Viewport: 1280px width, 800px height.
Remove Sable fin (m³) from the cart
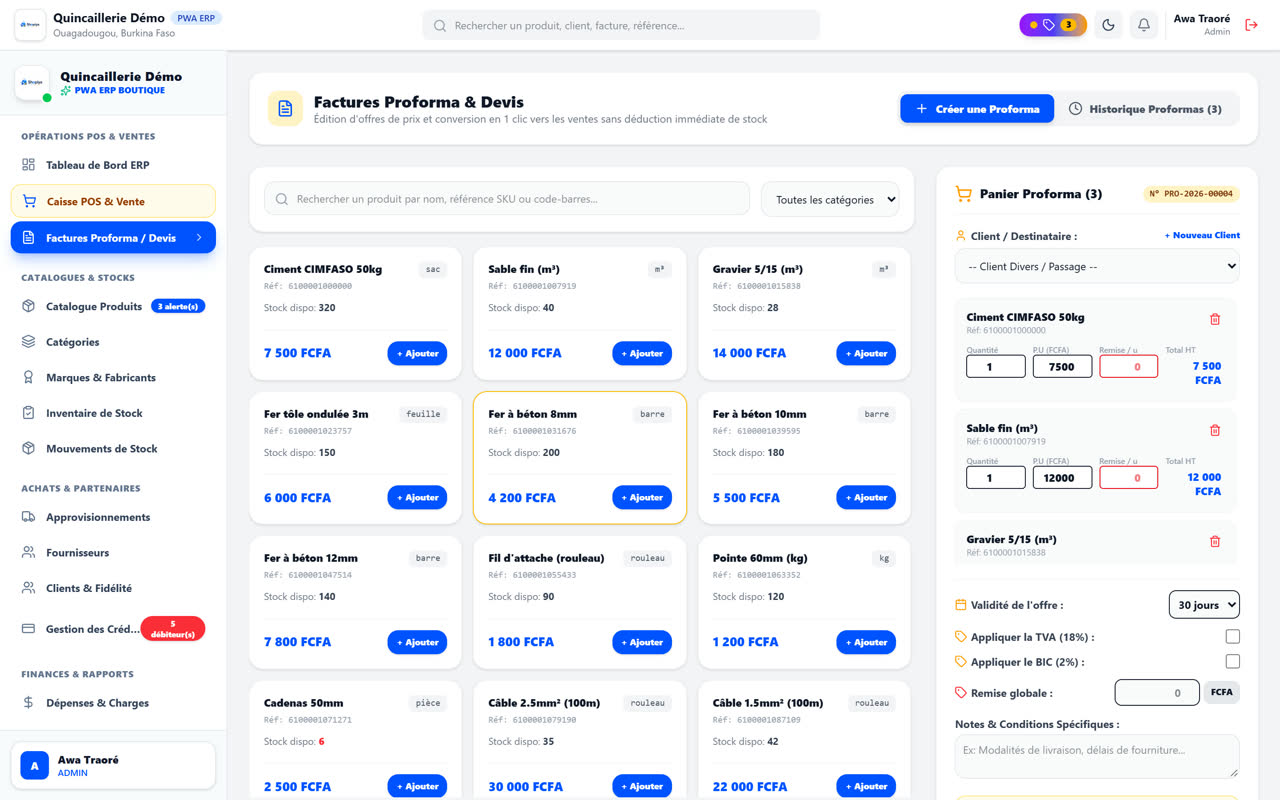[x=1215, y=430]
